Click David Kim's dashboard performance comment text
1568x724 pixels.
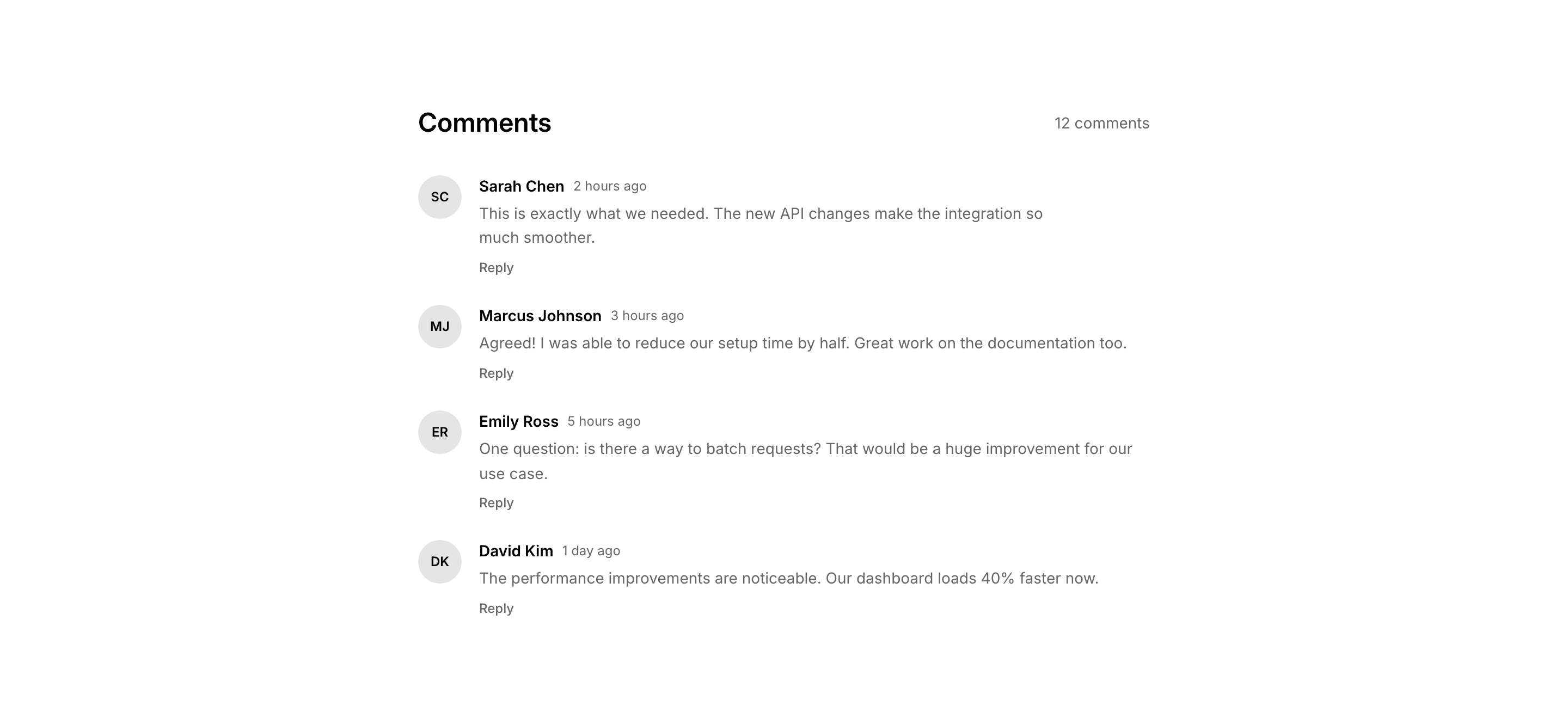pyautogui.click(x=788, y=579)
